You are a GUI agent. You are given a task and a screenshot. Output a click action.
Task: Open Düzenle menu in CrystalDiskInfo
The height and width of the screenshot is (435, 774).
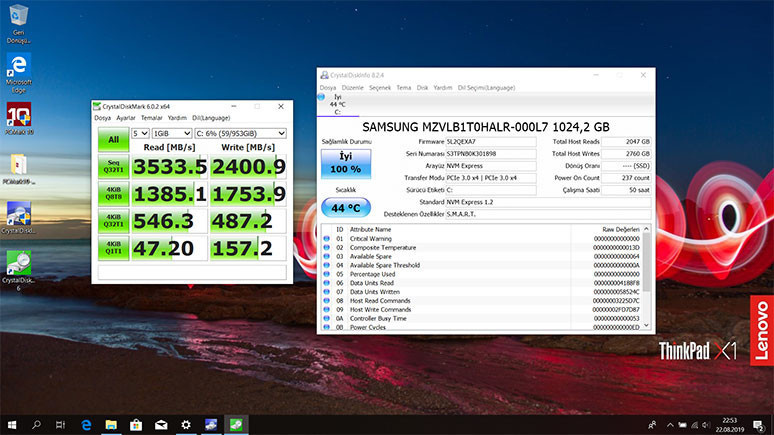click(x=352, y=87)
